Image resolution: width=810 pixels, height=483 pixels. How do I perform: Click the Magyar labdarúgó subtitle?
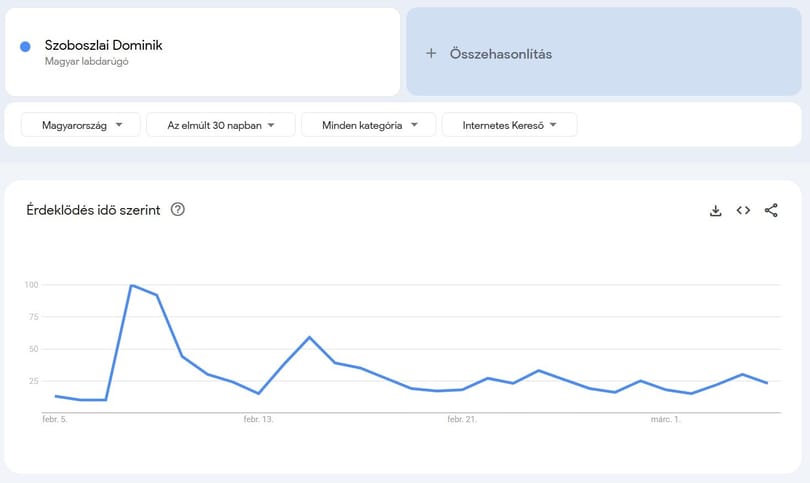tap(86, 61)
